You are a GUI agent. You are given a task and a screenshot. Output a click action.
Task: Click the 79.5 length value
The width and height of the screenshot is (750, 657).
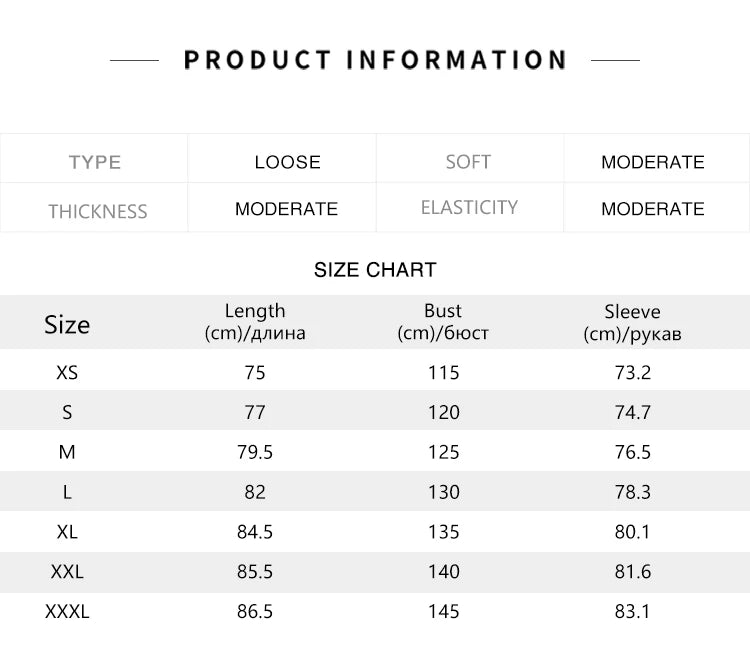pos(255,452)
